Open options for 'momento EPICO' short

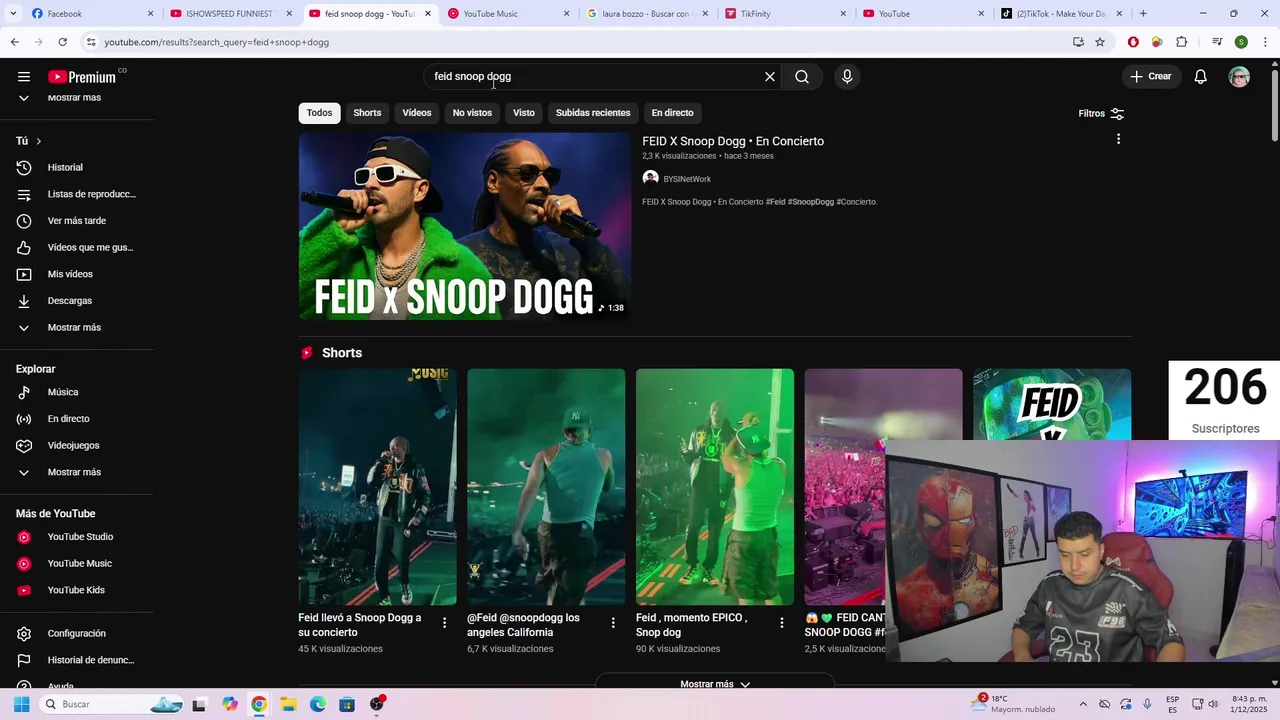782,623
